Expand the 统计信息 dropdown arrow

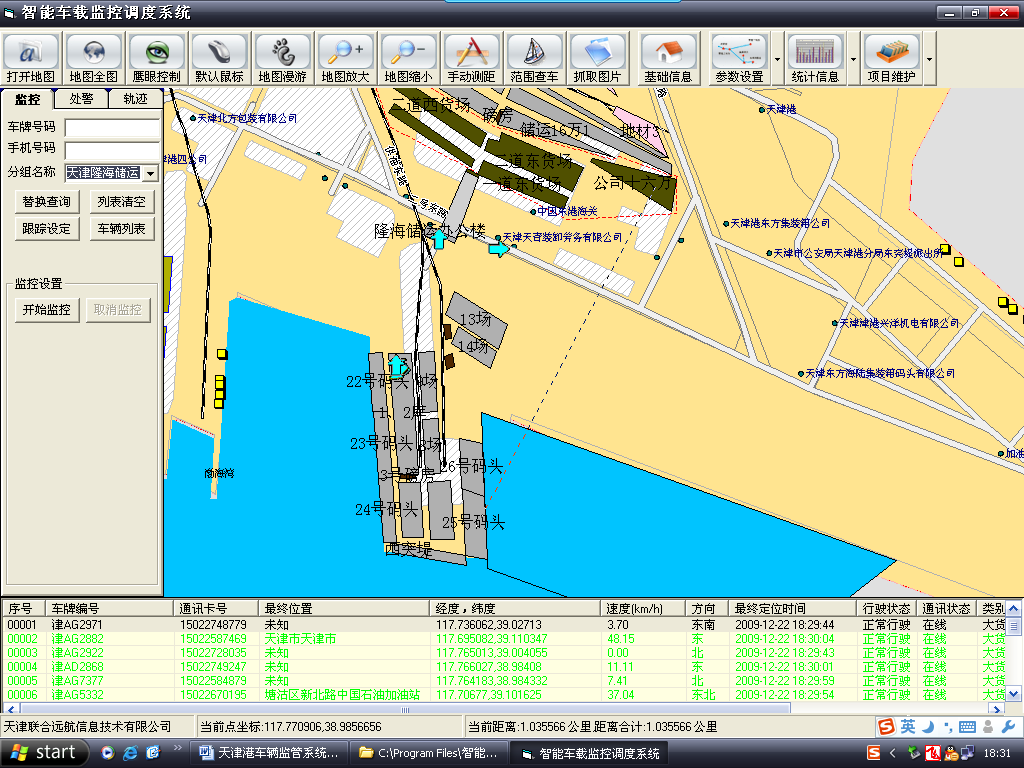853,58
